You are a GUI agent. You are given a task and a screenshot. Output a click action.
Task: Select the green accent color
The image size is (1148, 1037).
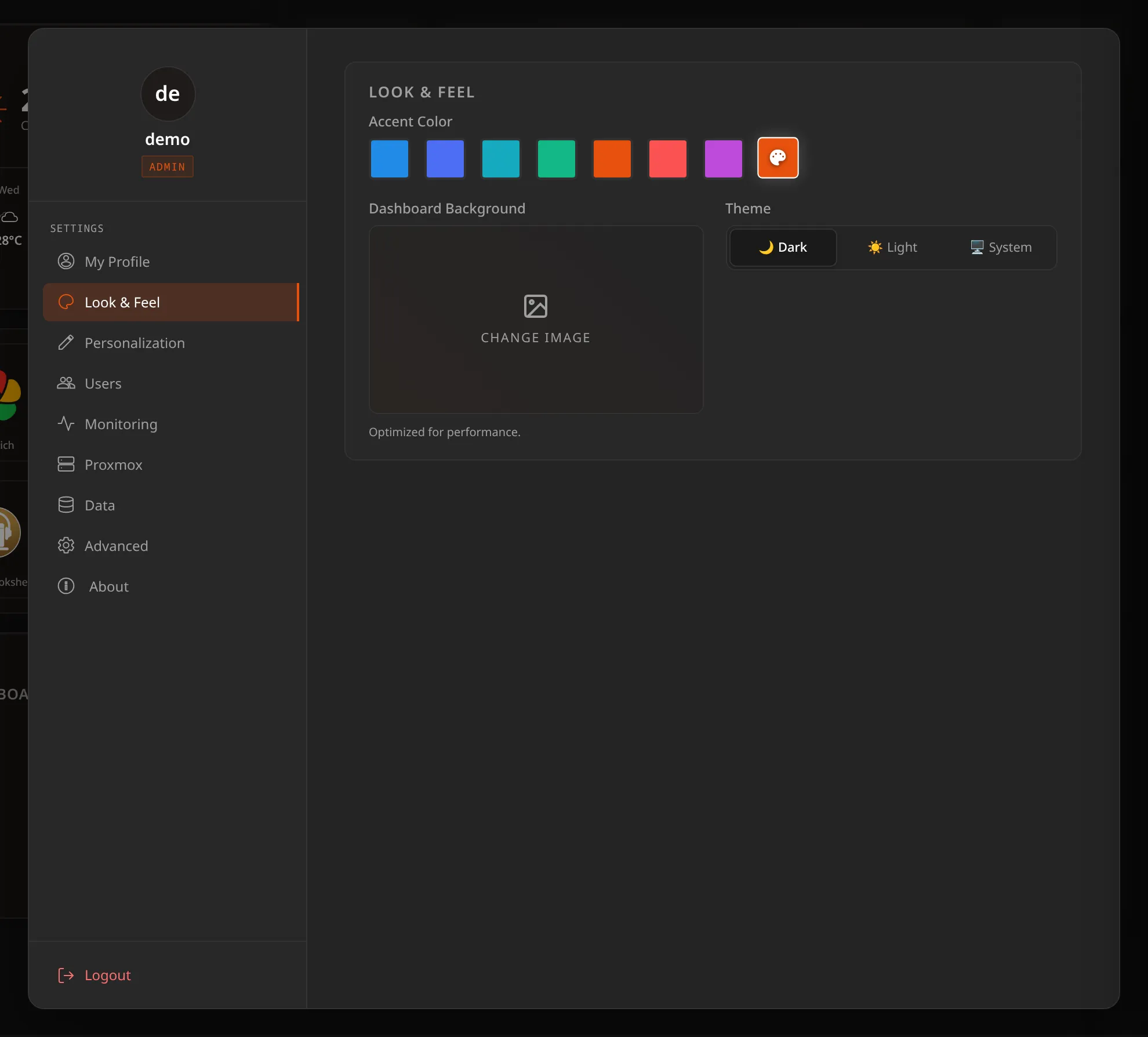(557, 158)
